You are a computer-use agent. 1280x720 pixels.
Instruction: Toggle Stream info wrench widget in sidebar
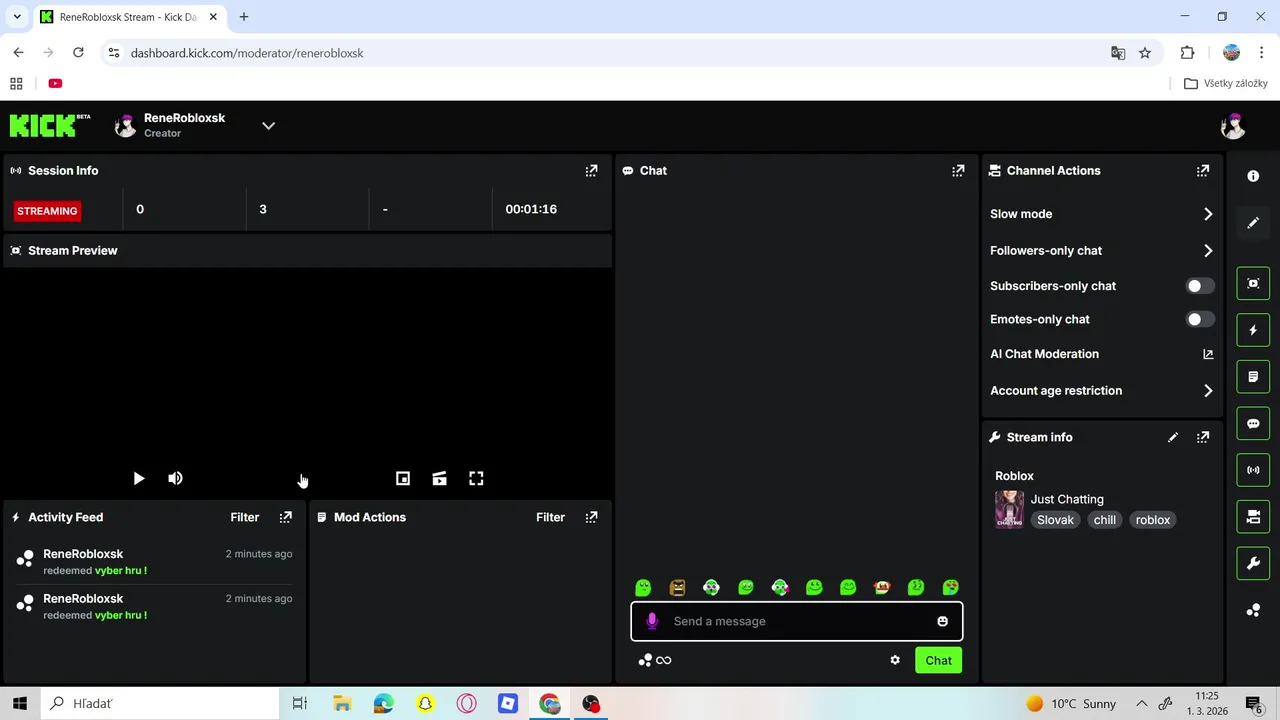point(1253,563)
